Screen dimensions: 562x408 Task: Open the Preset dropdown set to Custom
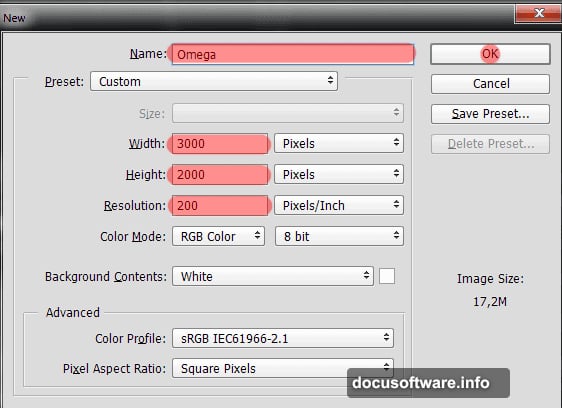pyautogui.click(x=214, y=81)
